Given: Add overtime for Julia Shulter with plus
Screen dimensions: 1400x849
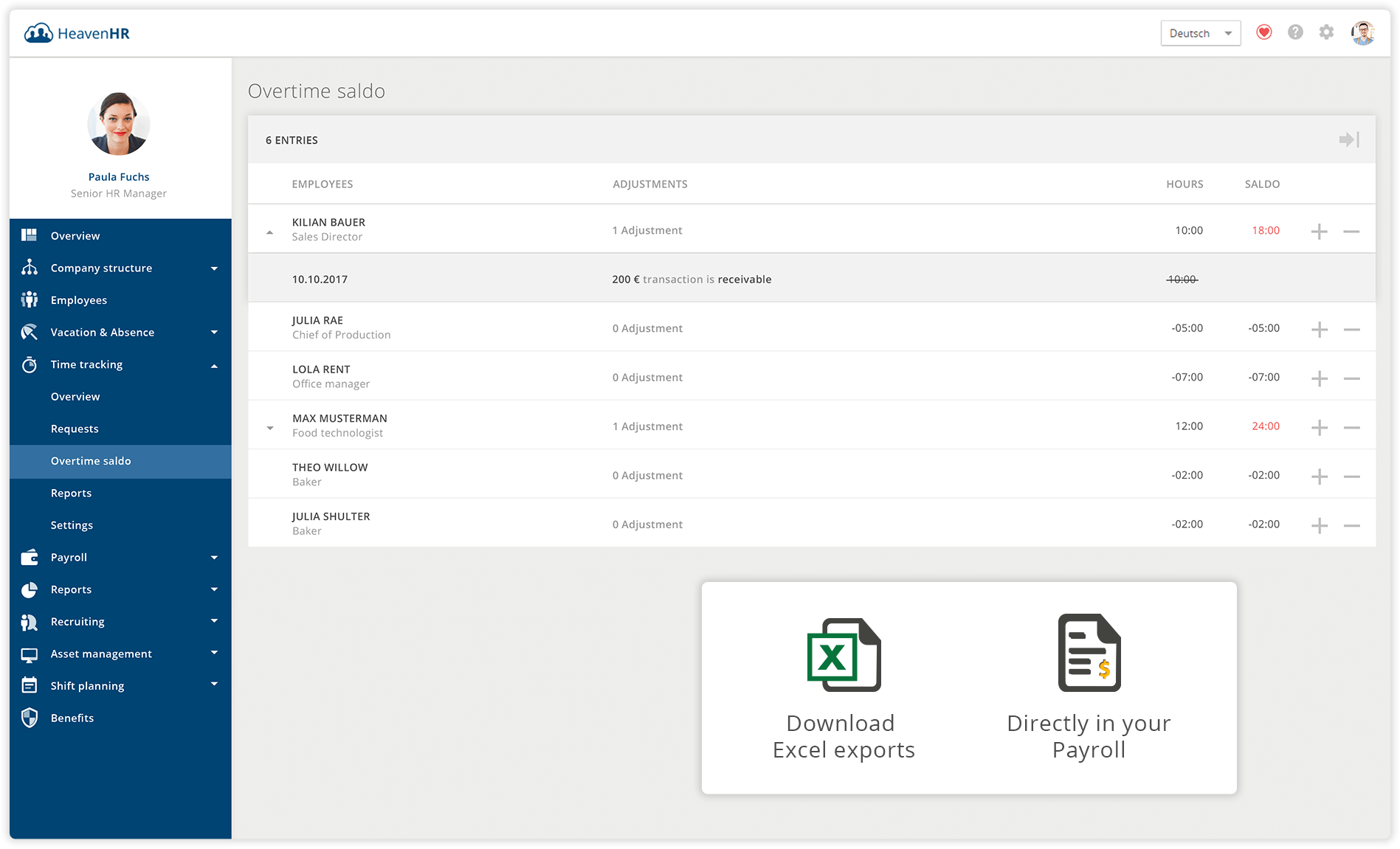Looking at the screenshot, I should pos(1320,526).
